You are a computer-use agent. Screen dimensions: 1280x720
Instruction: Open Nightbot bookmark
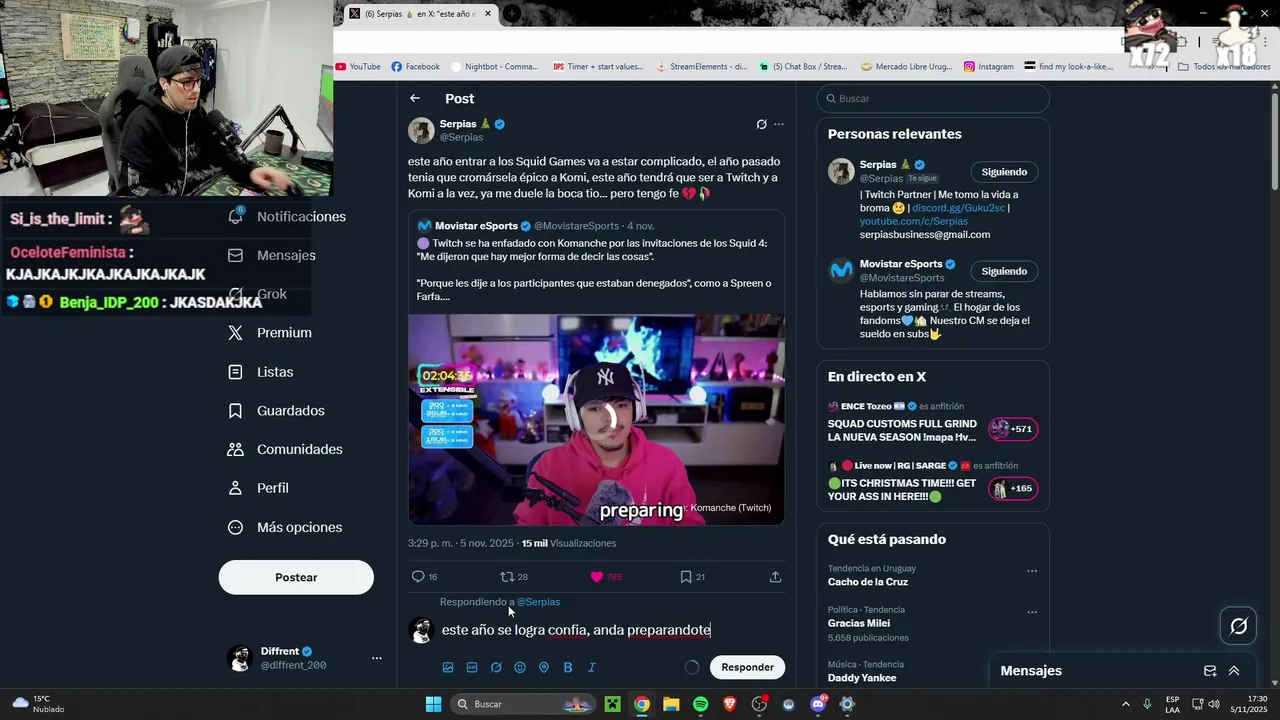tap(494, 67)
